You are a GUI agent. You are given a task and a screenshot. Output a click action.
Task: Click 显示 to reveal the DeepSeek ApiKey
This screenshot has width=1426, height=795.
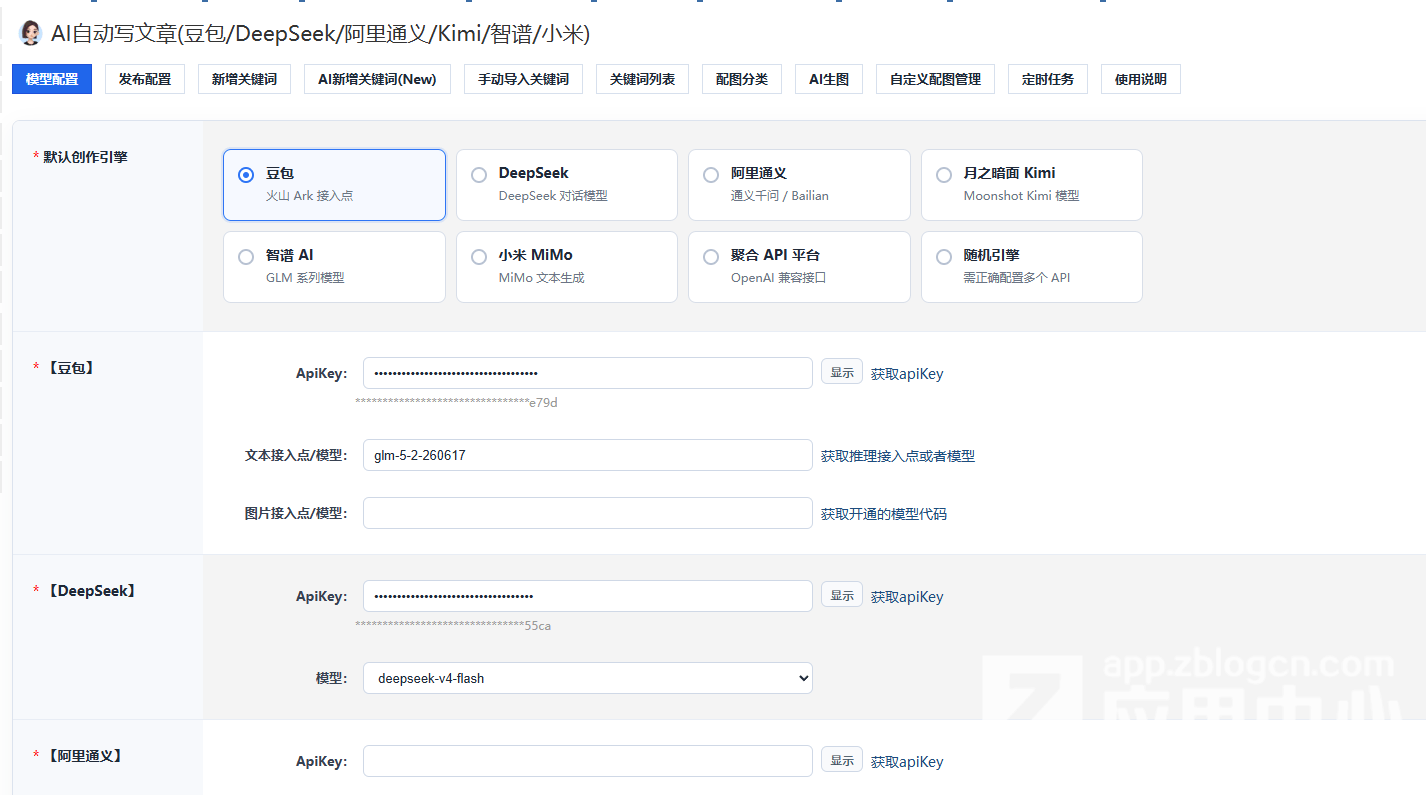pos(842,595)
